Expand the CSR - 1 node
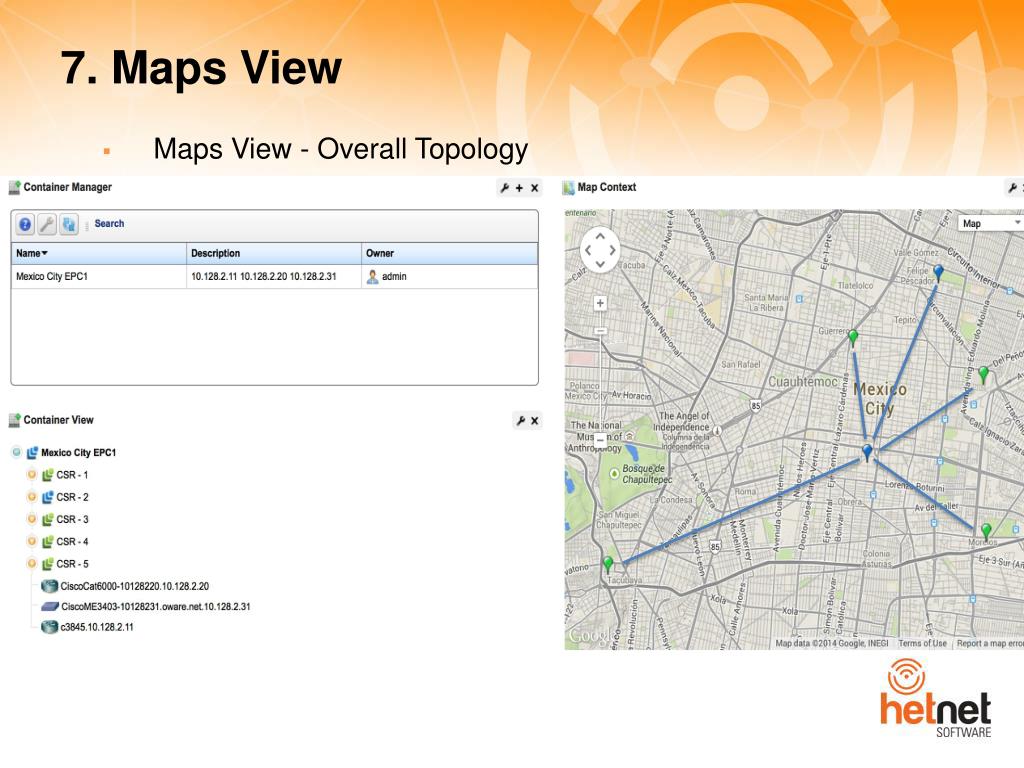 [31, 475]
